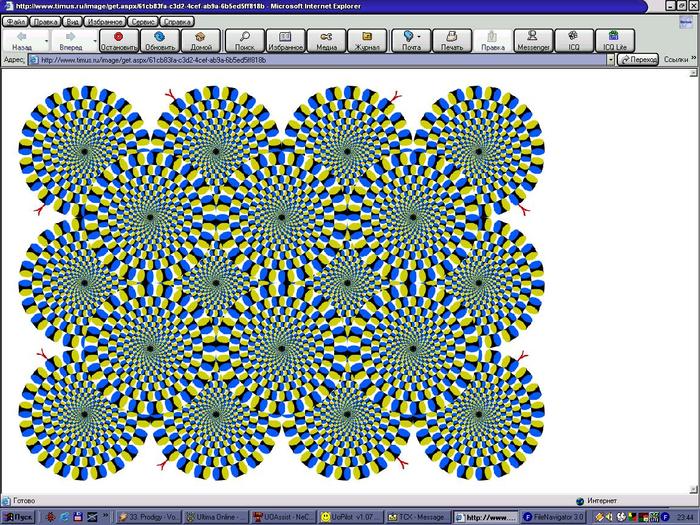This screenshot has width=700, height=525.
Task: Go to the home page (Домой)
Action: click(201, 41)
